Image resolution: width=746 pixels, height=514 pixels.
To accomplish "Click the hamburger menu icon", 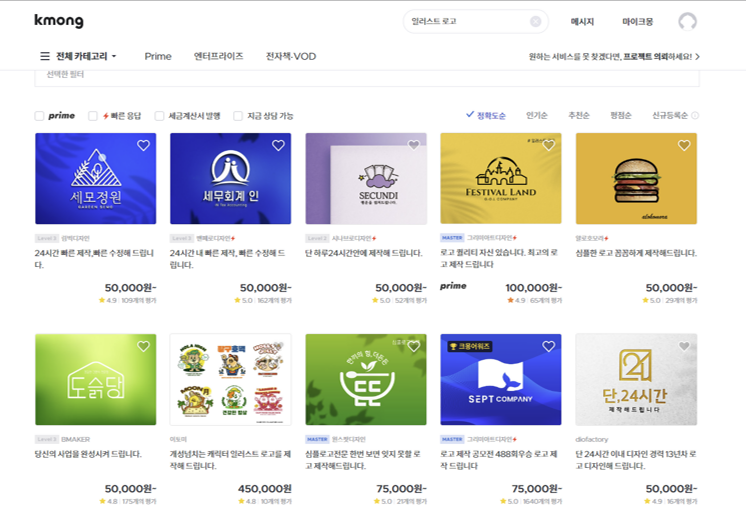I will click(45, 56).
